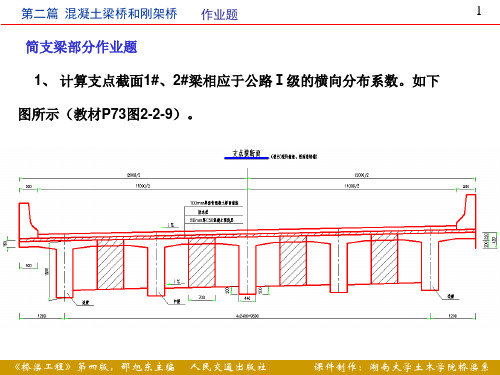
Task: Select the blue title 简支梁部分作业题
Action: (81, 47)
